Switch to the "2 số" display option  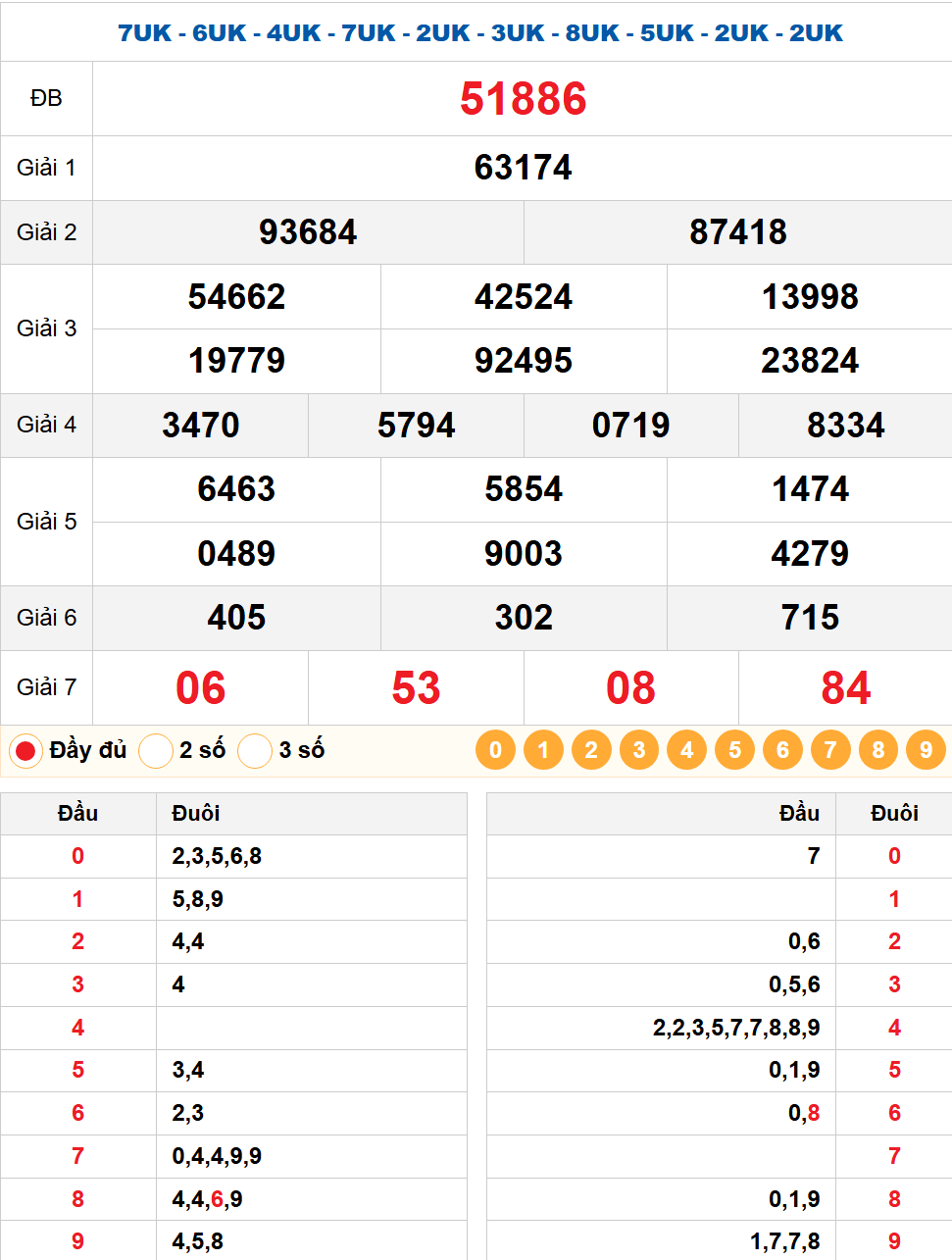(156, 751)
